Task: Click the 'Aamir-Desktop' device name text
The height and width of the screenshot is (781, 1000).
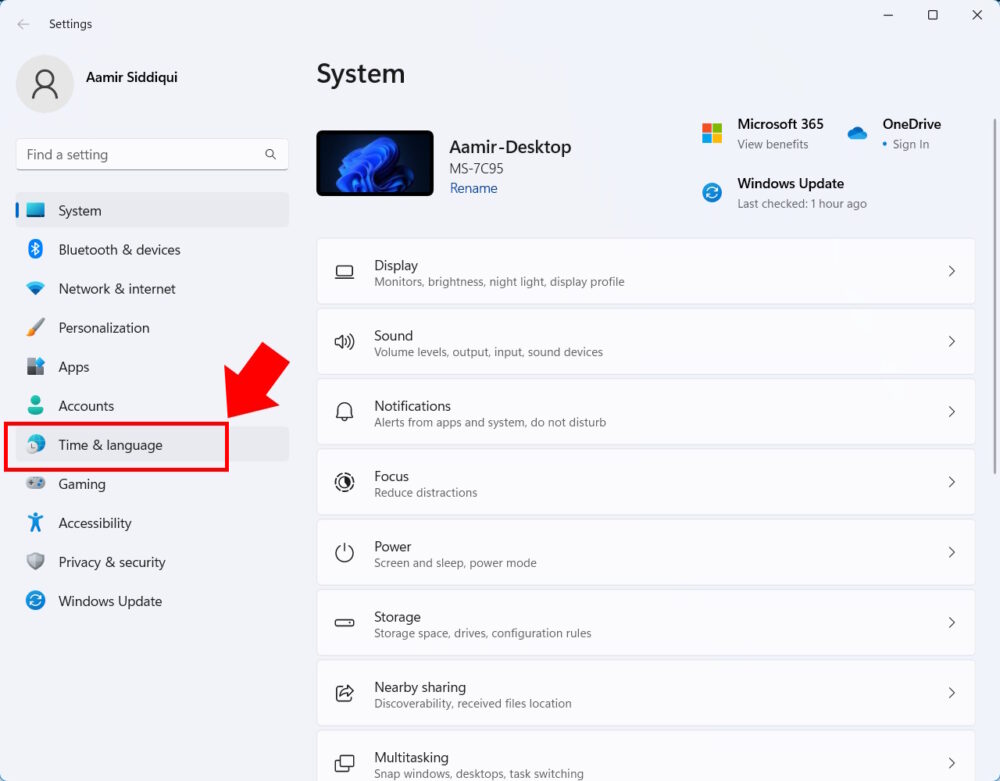Action: pos(510,147)
